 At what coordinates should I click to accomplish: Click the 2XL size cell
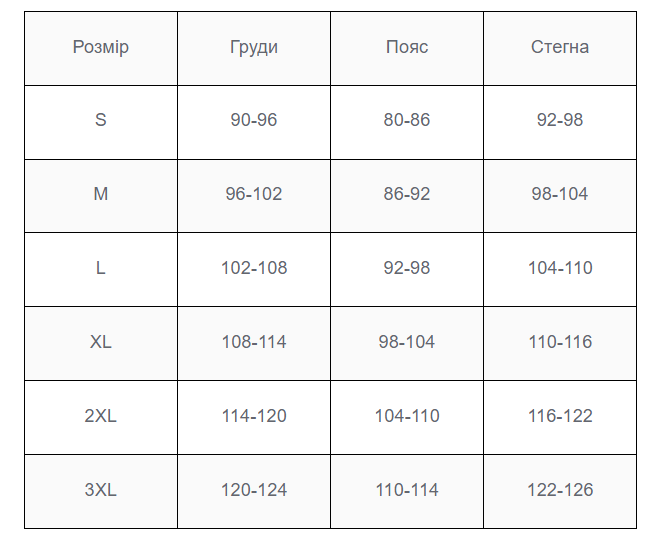101,417
